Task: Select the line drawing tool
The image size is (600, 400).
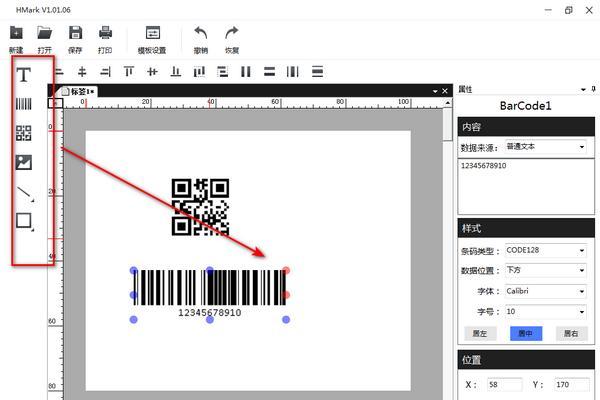Action: [24, 192]
